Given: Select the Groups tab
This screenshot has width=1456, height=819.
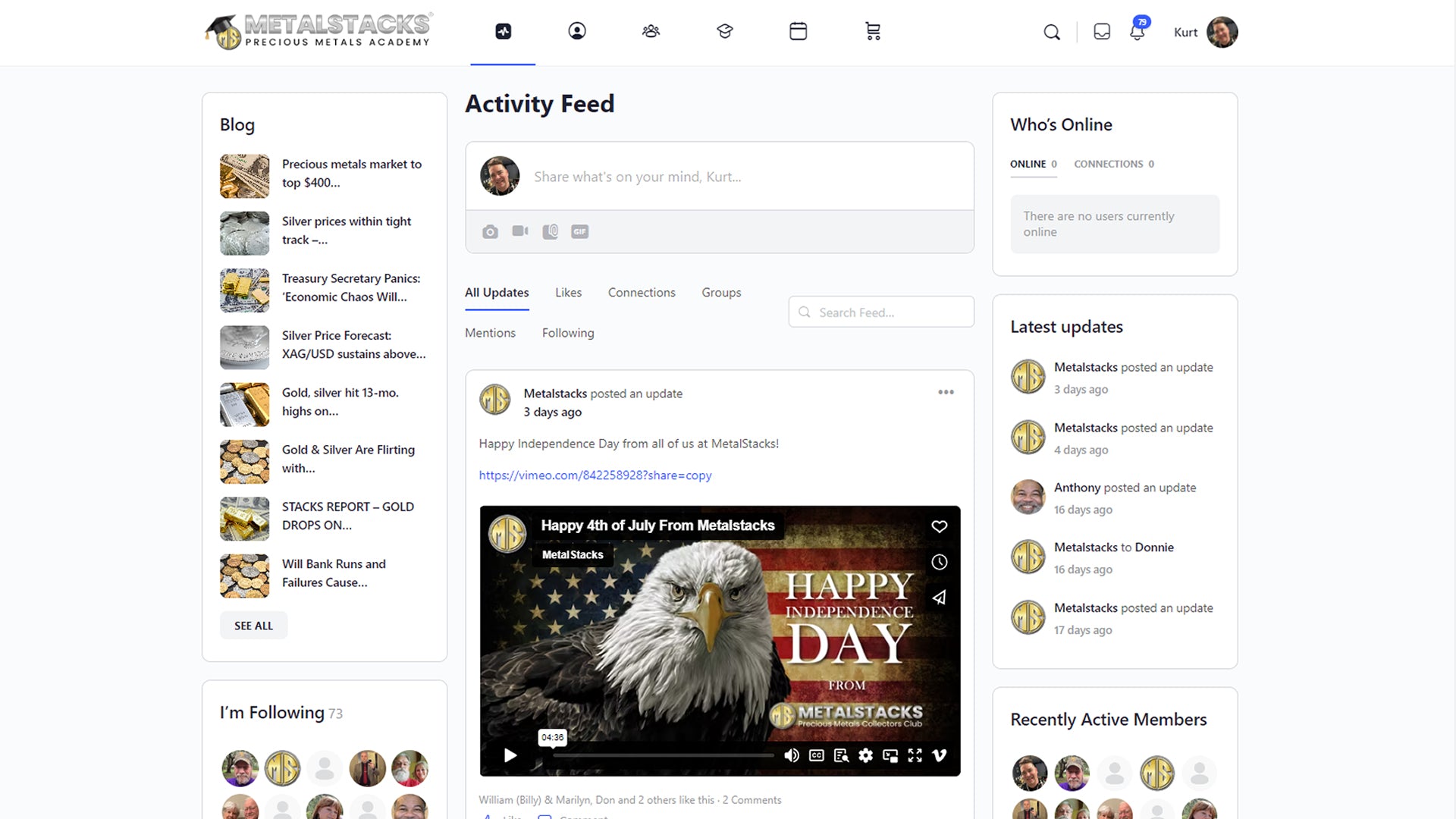Looking at the screenshot, I should tap(721, 293).
